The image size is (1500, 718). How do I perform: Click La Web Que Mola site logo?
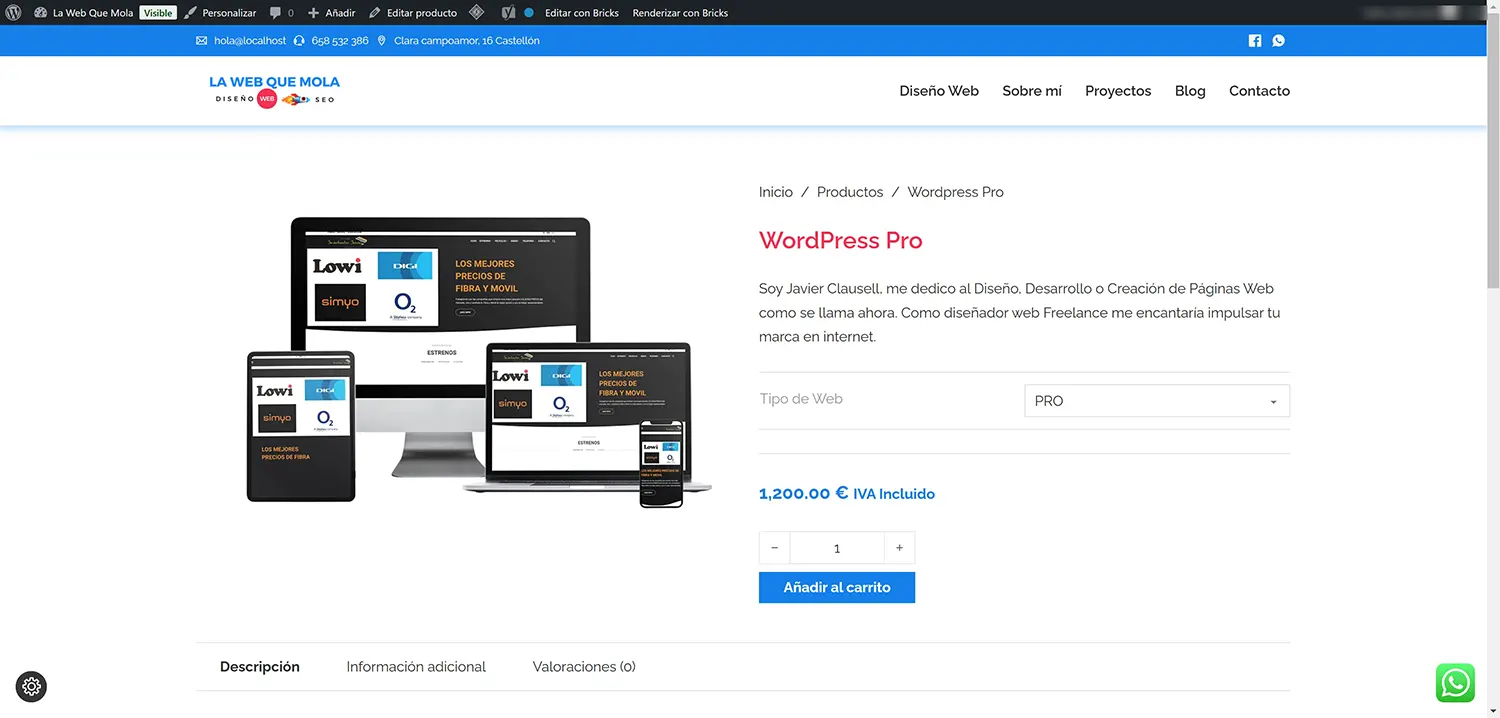(275, 91)
